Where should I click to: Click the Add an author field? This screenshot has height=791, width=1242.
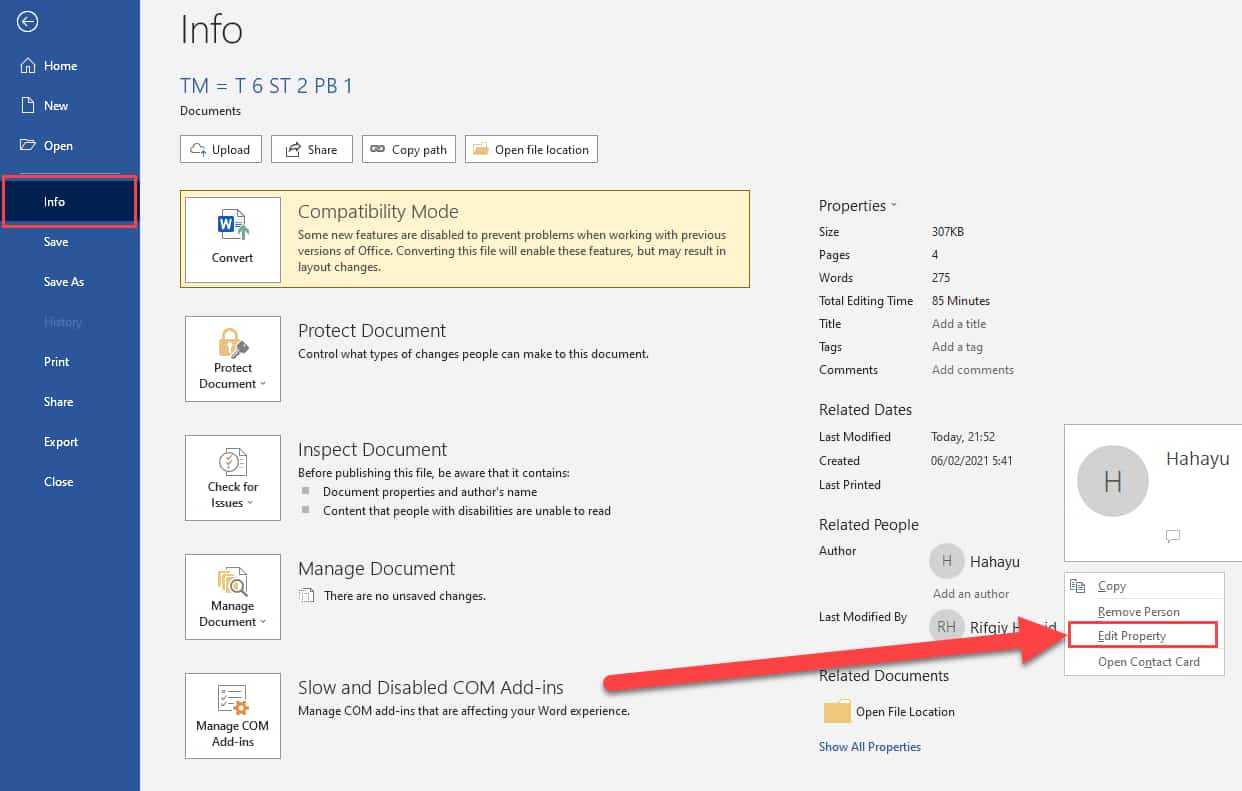point(971,594)
